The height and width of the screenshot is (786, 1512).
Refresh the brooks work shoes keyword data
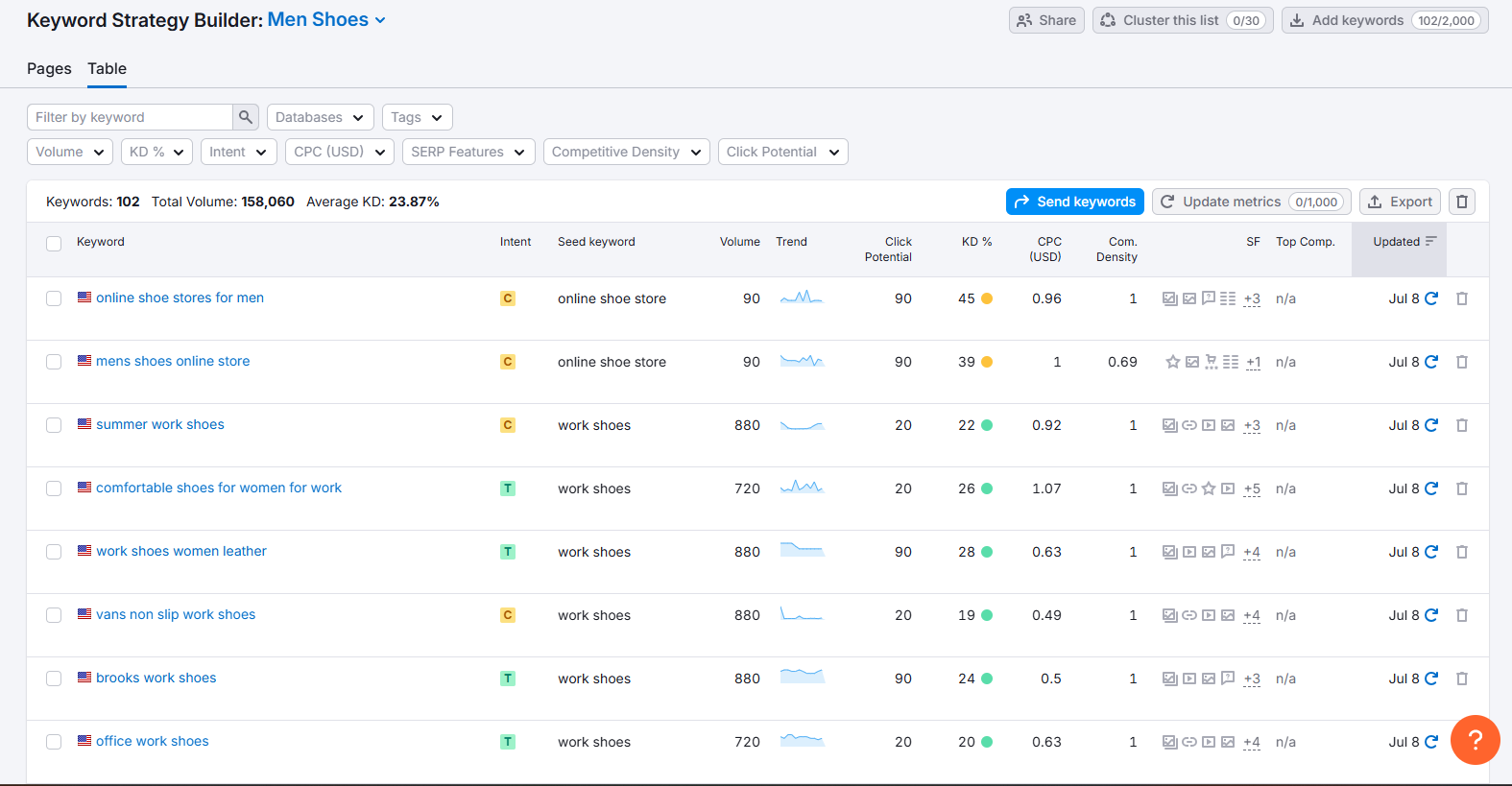click(1431, 679)
